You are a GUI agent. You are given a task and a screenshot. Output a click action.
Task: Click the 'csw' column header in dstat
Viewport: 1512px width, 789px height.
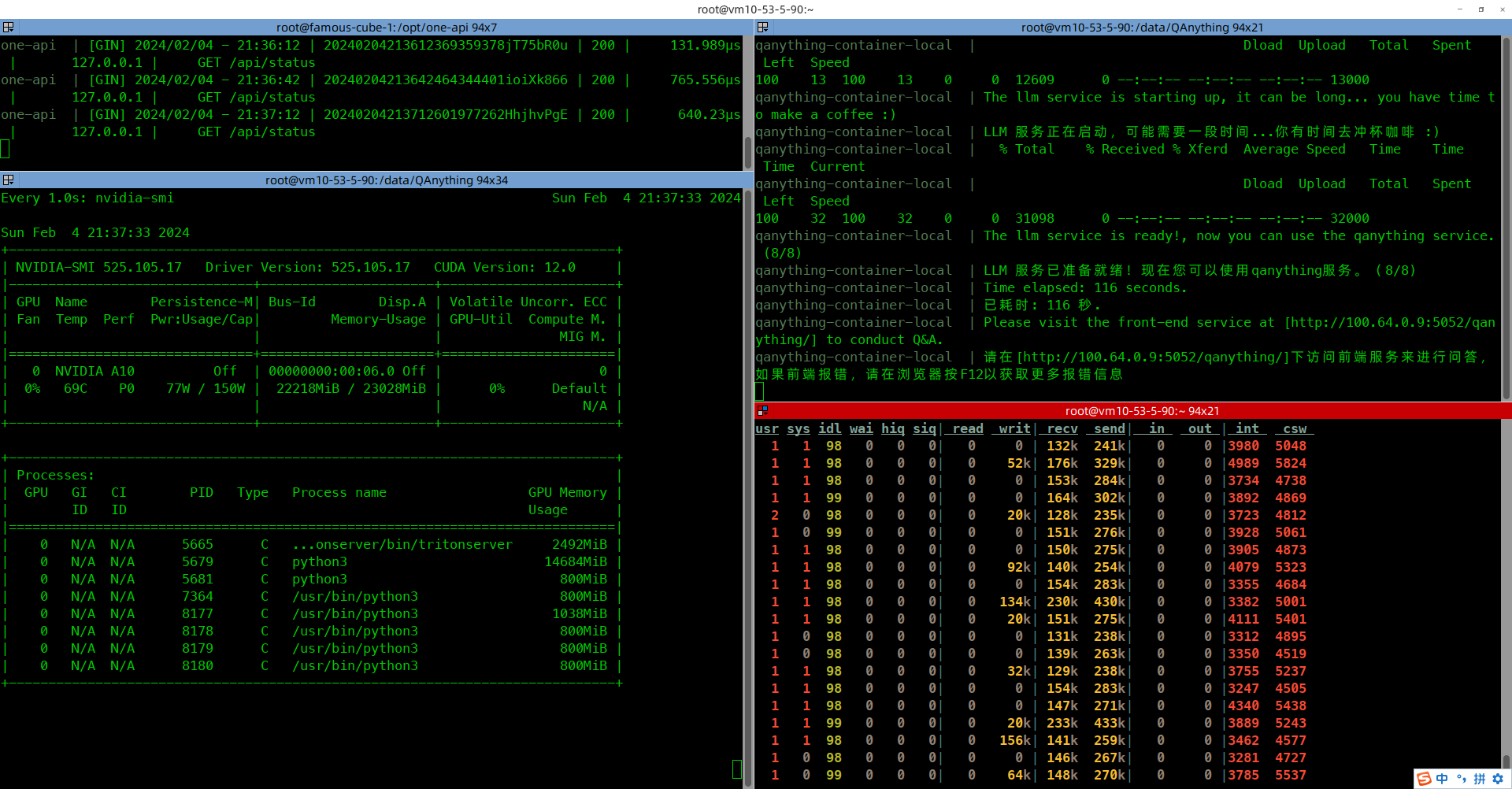[x=1295, y=429]
